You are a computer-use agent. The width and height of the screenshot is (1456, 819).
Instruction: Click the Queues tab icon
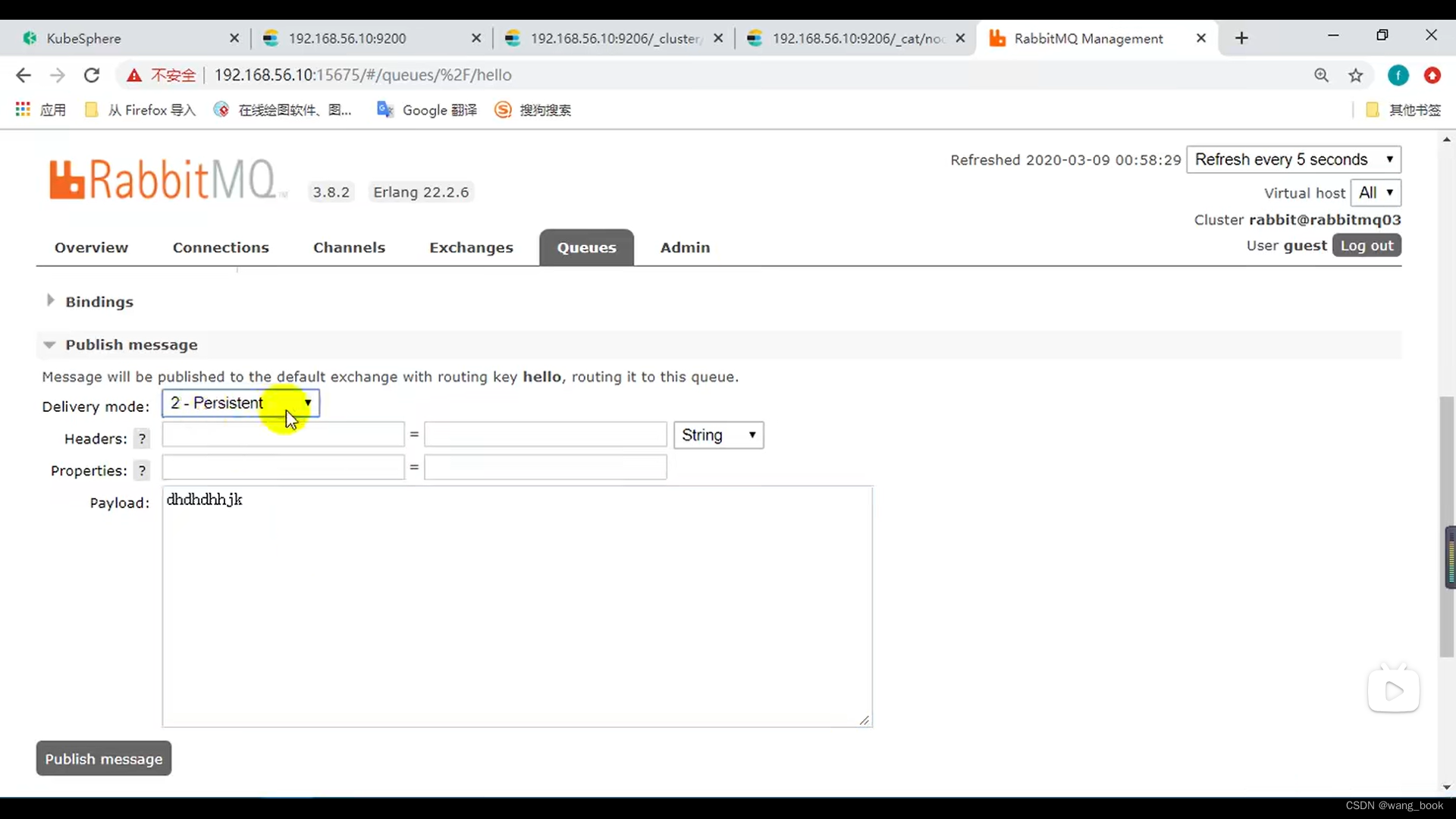pyautogui.click(x=586, y=247)
